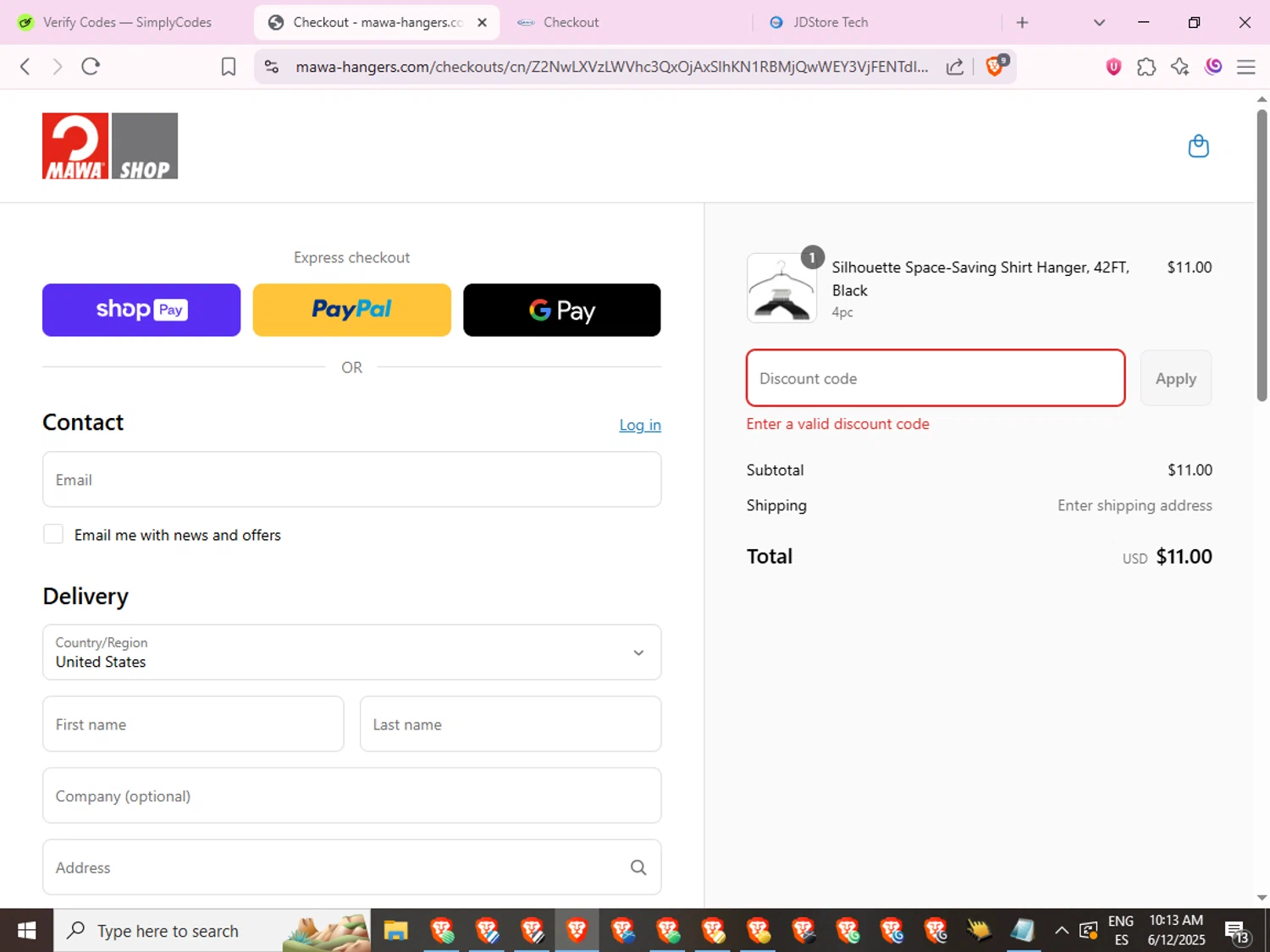The height and width of the screenshot is (952, 1270).
Task: Click the Express checkout heading
Action: tap(351, 257)
